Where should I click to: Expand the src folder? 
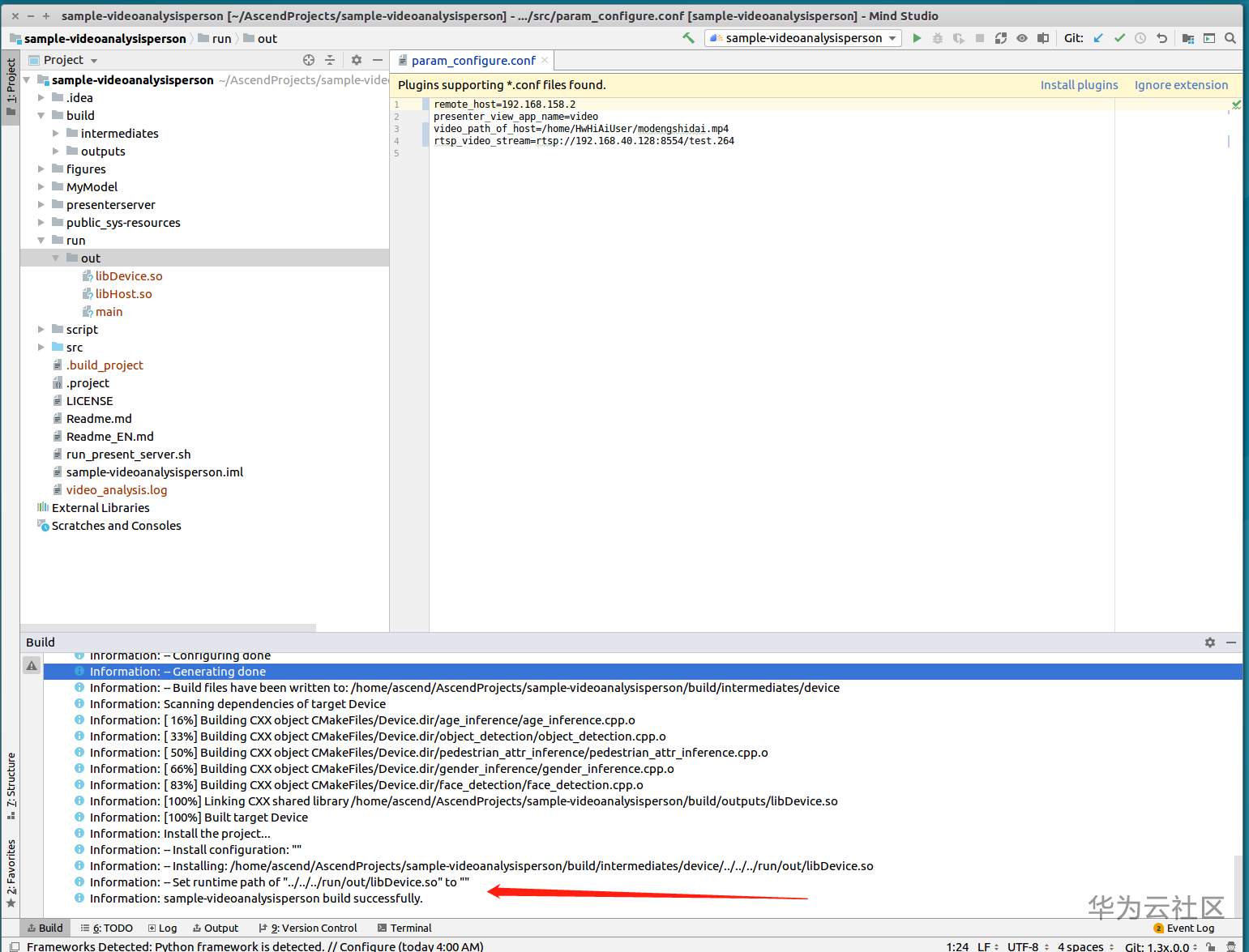41,348
